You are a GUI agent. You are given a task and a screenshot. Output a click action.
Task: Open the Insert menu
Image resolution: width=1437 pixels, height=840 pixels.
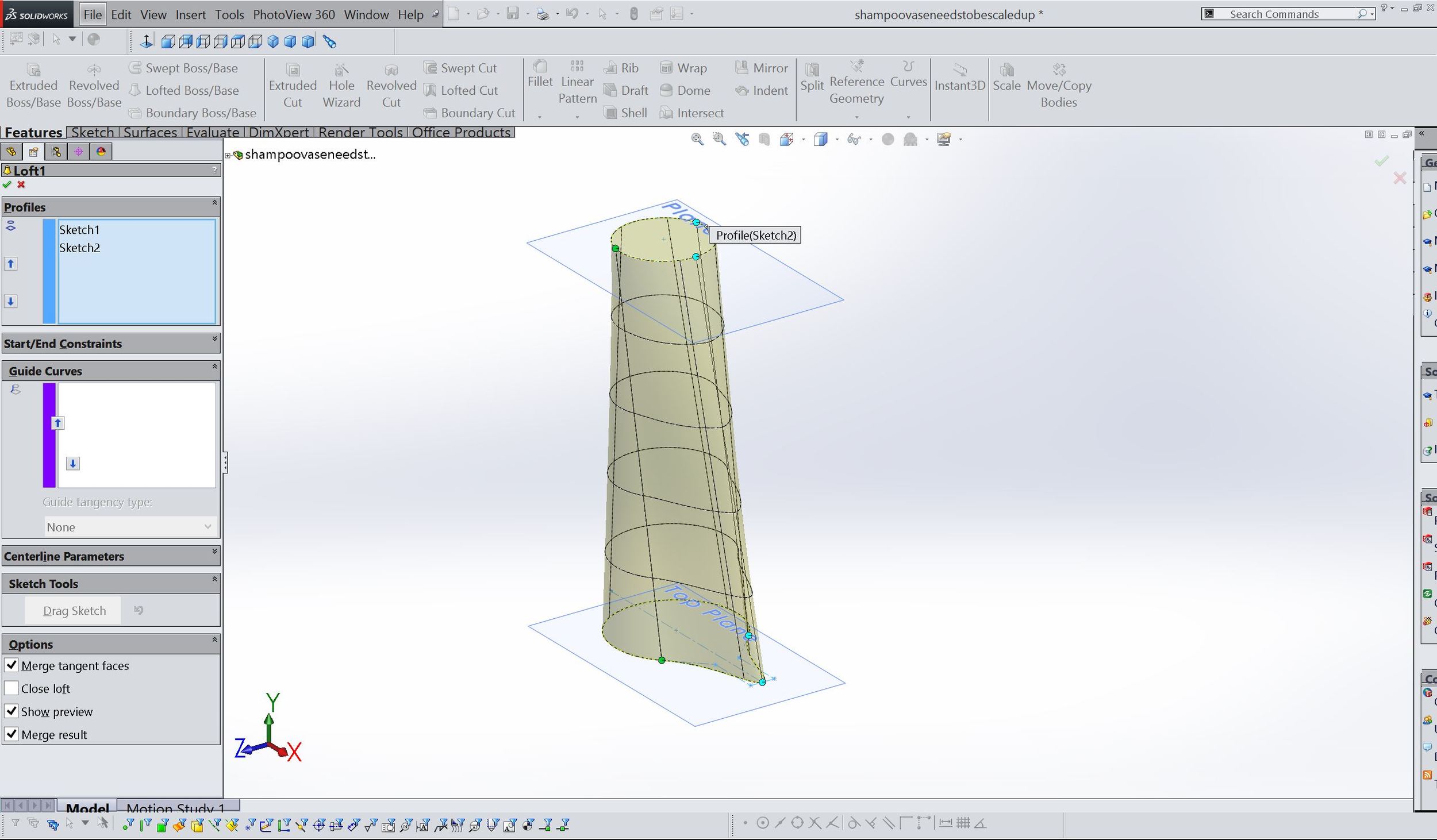click(190, 14)
